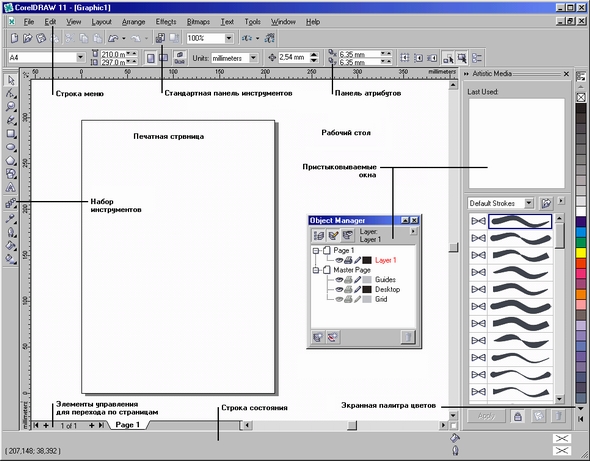Screen dimensions: 590x461
Task: Open the zoom level 100% dropdown
Action: (228, 38)
